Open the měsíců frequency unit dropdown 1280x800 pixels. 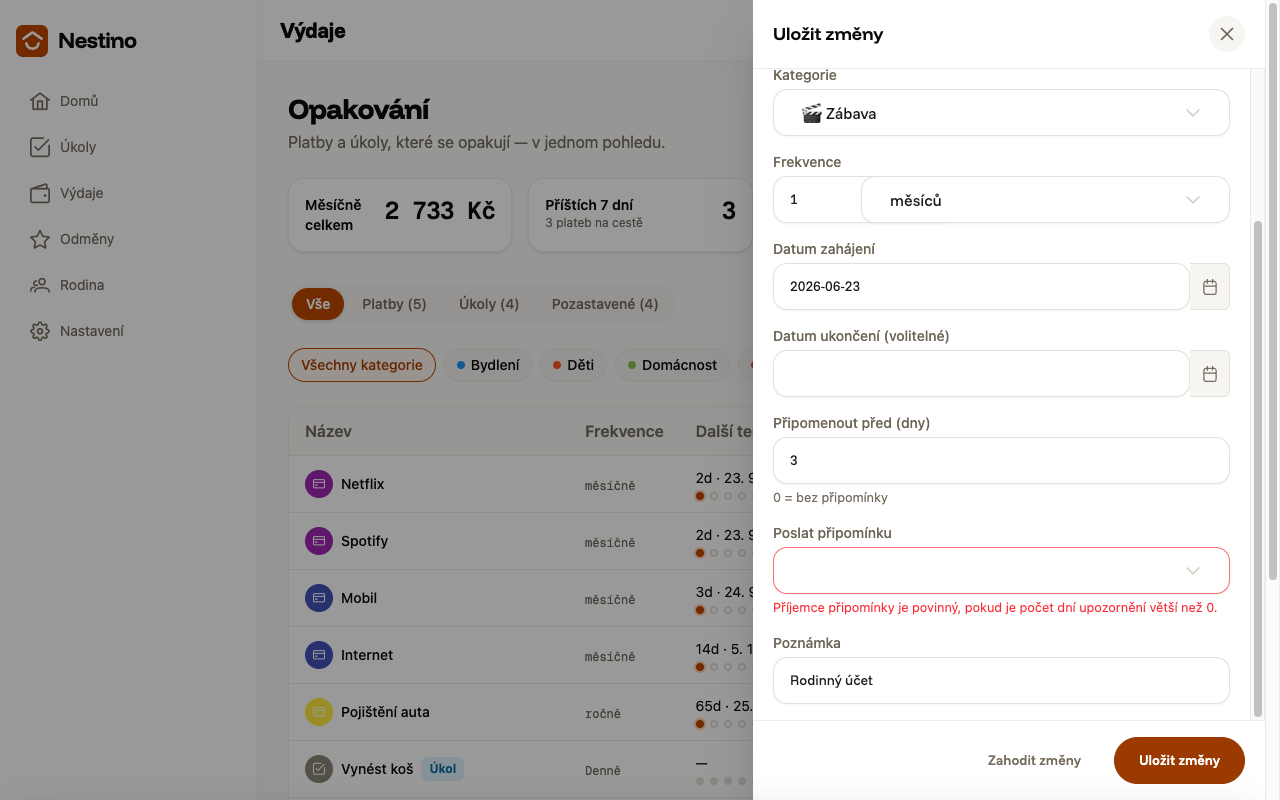click(x=1045, y=200)
